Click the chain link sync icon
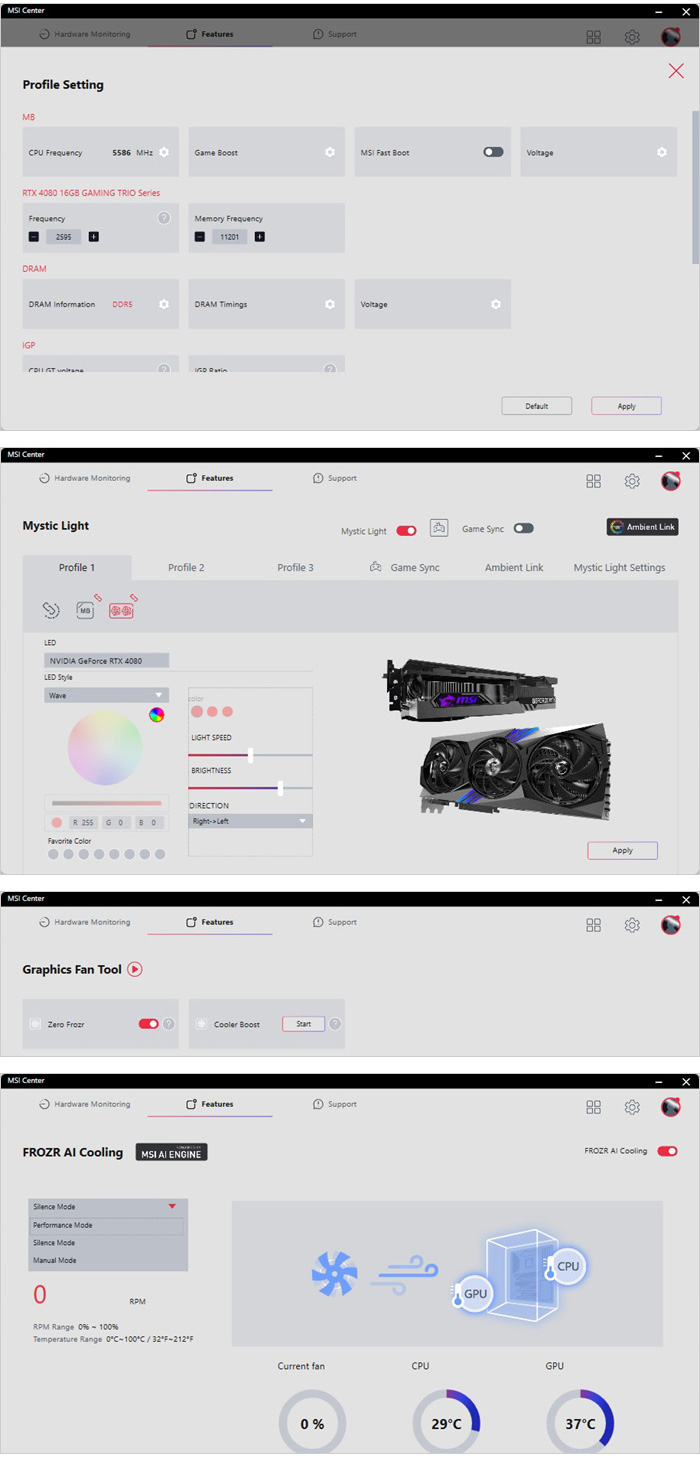Screen dimensions: 700x1458 tap(51, 610)
